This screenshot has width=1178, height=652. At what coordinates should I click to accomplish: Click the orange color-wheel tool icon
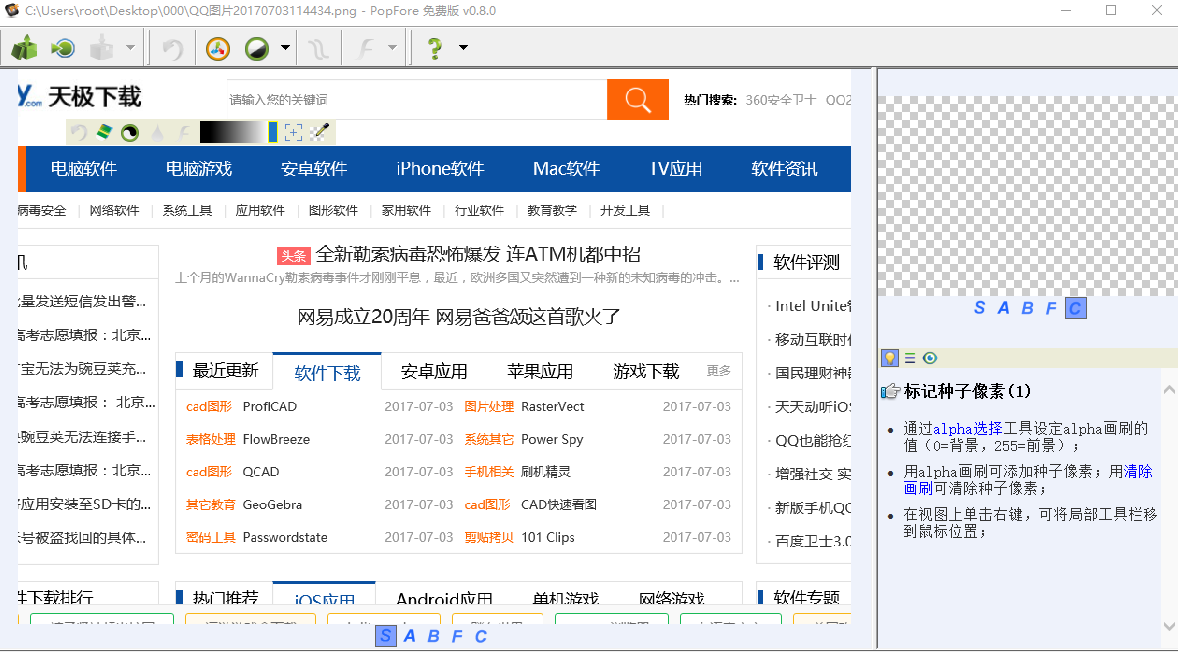click(218, 49)
